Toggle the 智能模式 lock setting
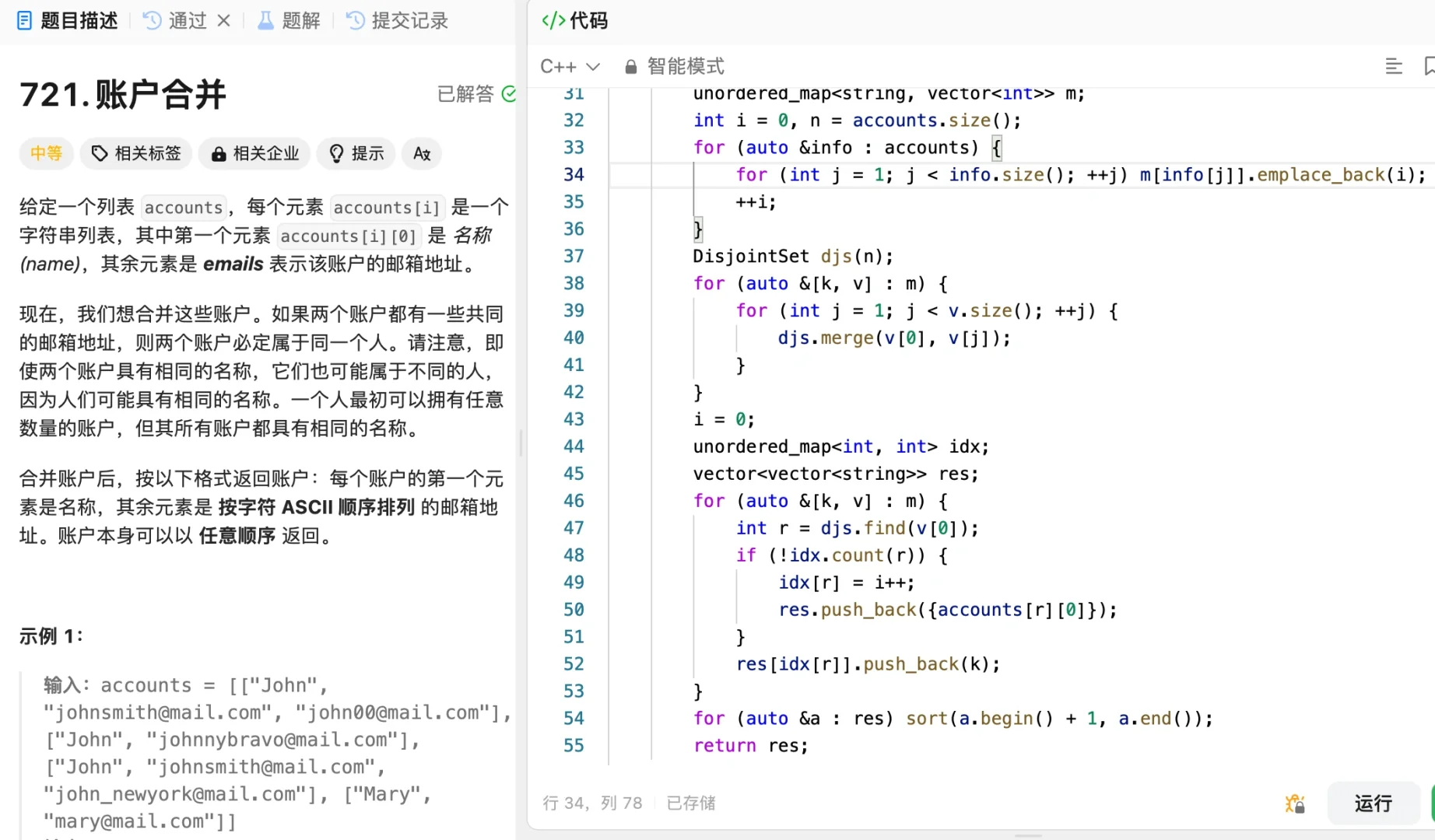This screenshot has height=840, width=1435. point(675,67)
